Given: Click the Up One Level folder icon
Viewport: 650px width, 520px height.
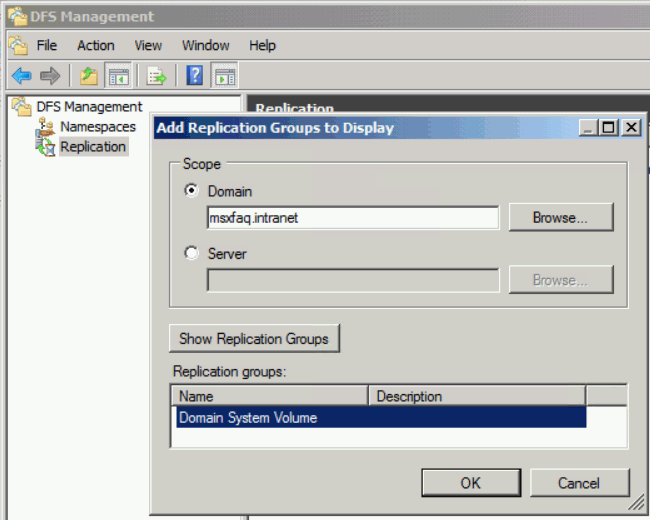Looking at the screenshot, I should [x=89, y=76].
